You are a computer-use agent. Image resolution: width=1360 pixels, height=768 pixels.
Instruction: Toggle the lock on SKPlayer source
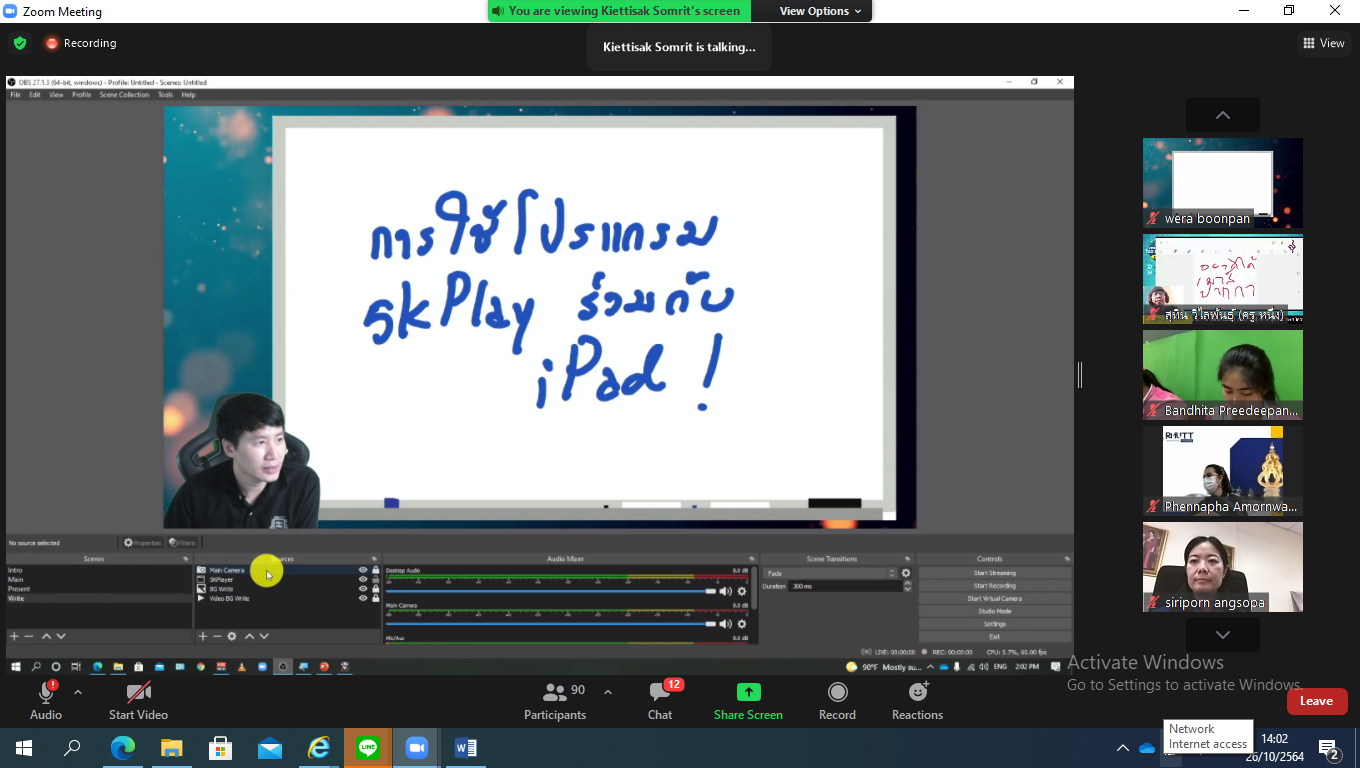click(x=376, y=579)
